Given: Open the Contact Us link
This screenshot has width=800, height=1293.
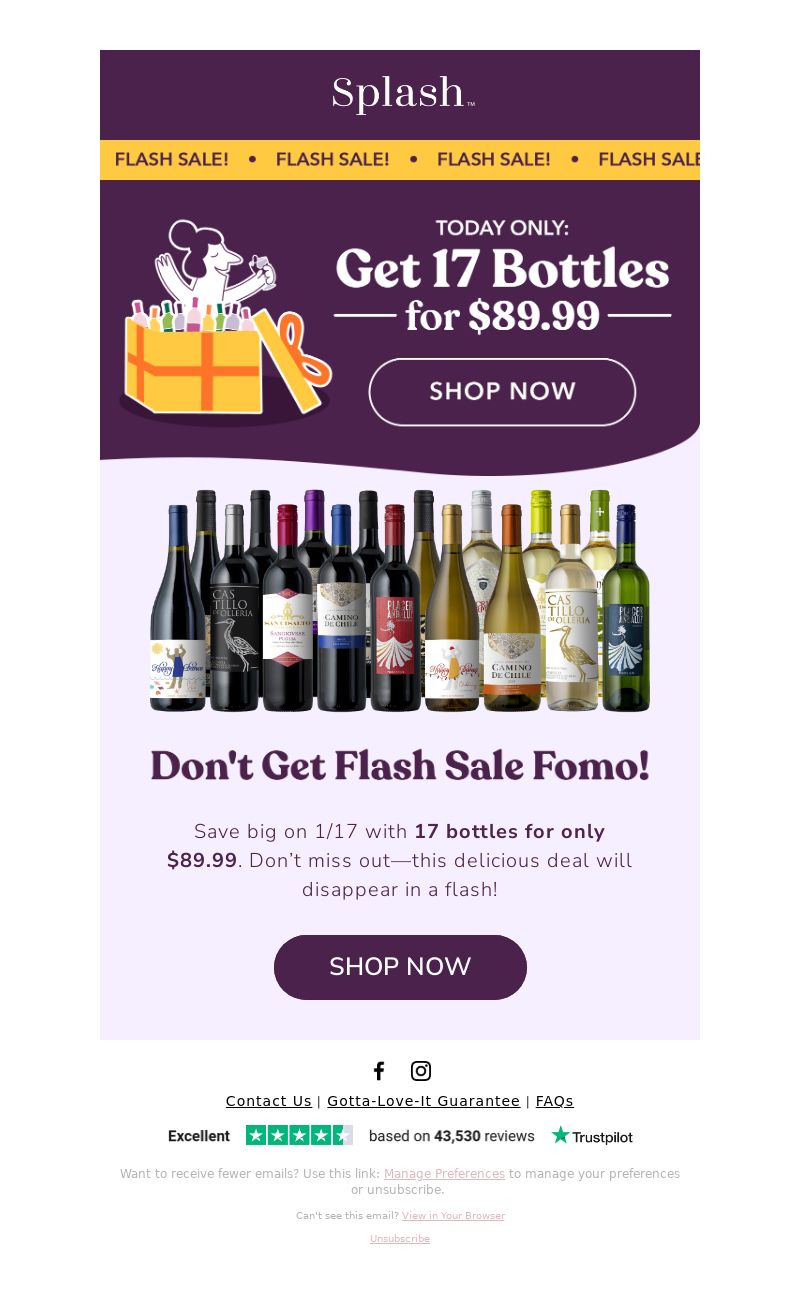Looking at the screenshot, I should pyautogui.click(x=268, y=1101).
